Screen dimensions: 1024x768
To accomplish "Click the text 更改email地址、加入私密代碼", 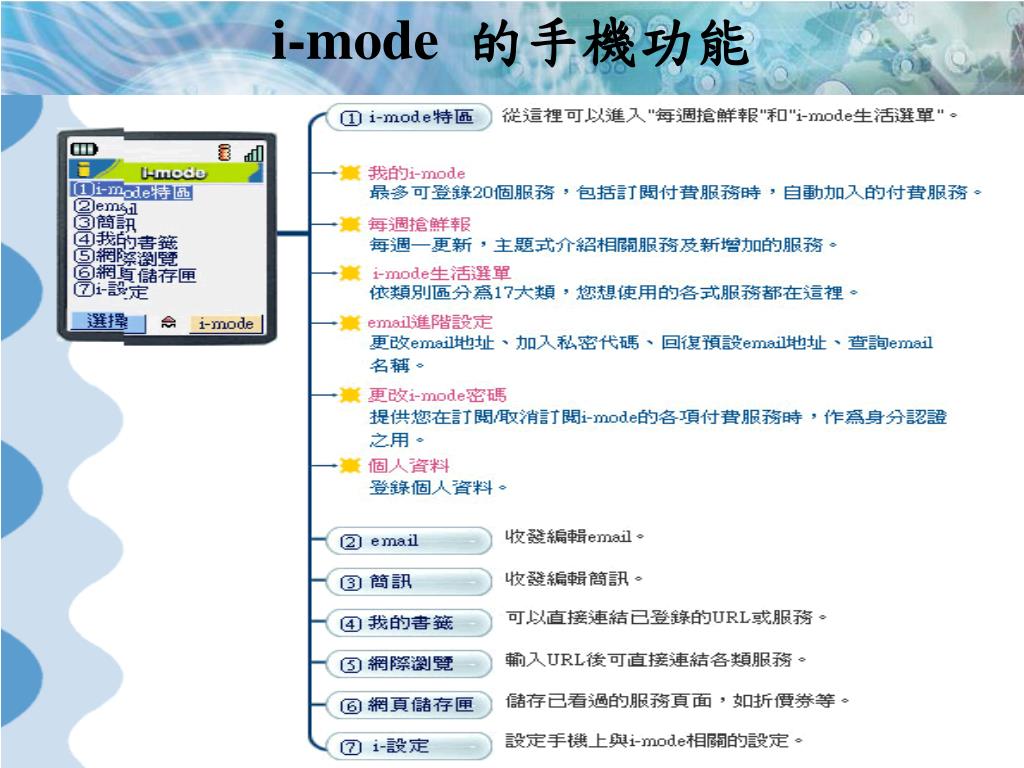I will click(504, 342).
